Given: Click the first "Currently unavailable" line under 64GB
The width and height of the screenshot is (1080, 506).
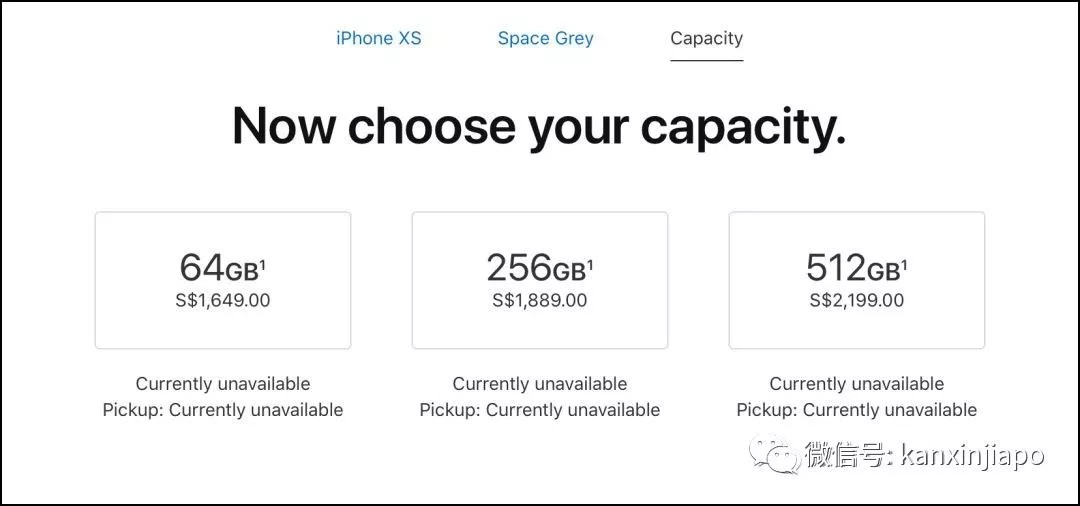Looking at the screenshot, I should click(x=223, y=384).
